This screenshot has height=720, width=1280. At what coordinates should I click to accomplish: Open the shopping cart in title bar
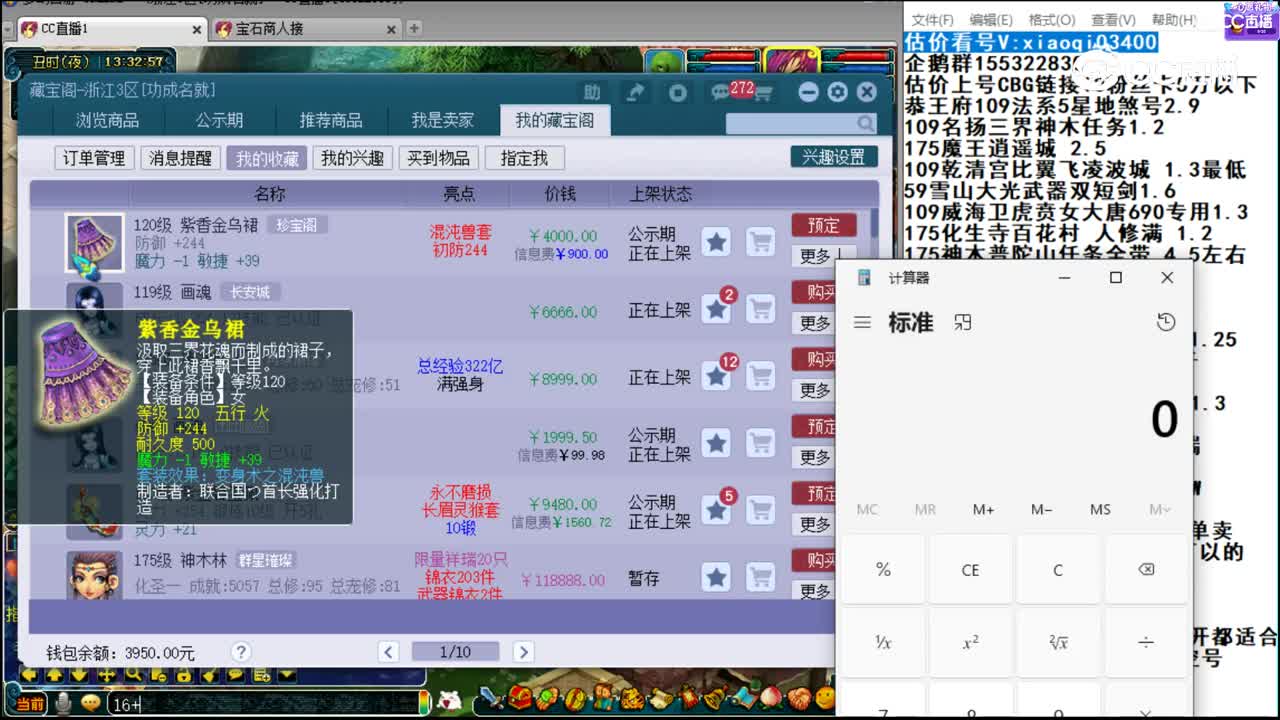click(x=764, y=93)
